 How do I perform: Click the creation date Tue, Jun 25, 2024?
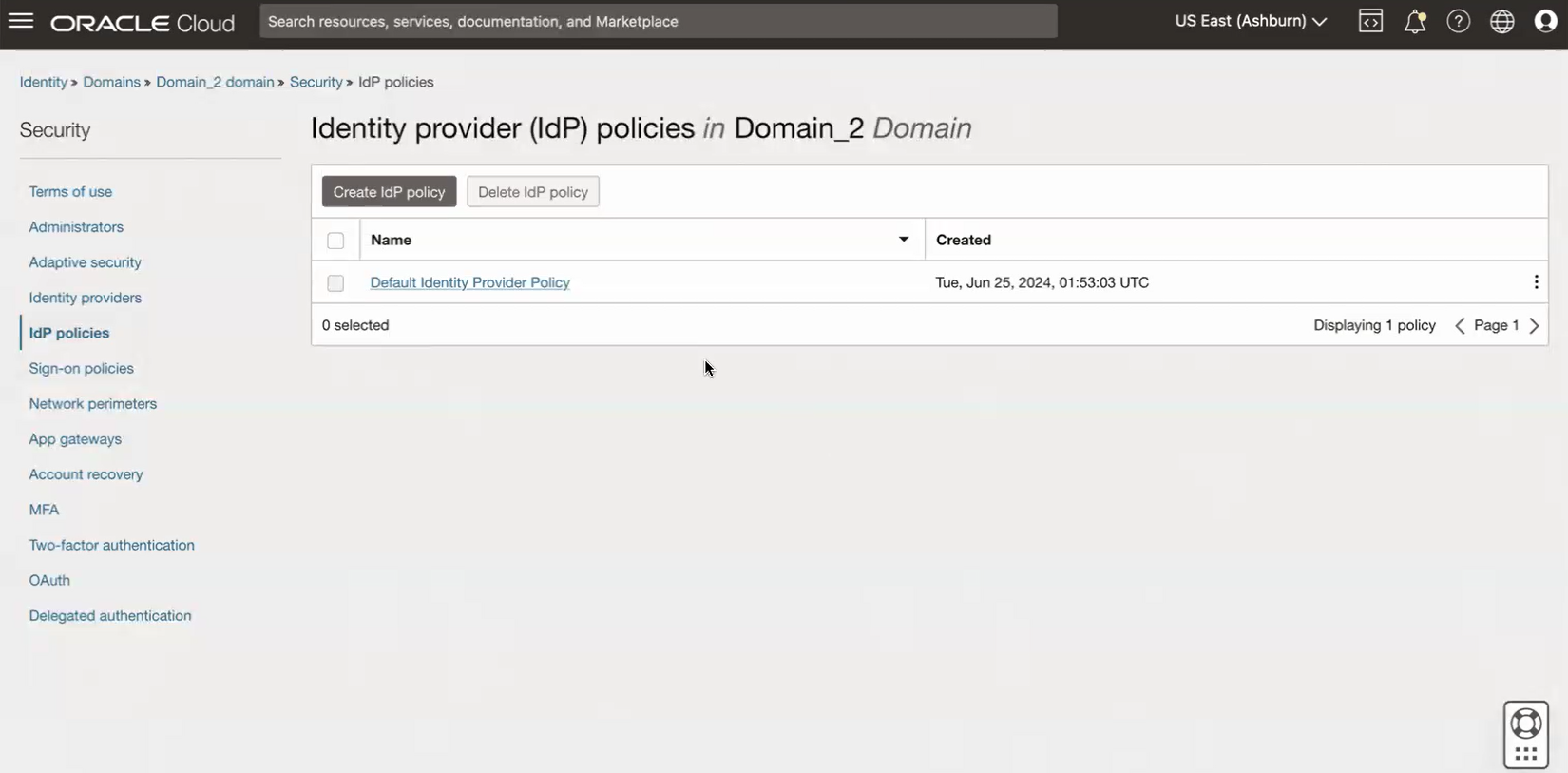point(1042,282)
